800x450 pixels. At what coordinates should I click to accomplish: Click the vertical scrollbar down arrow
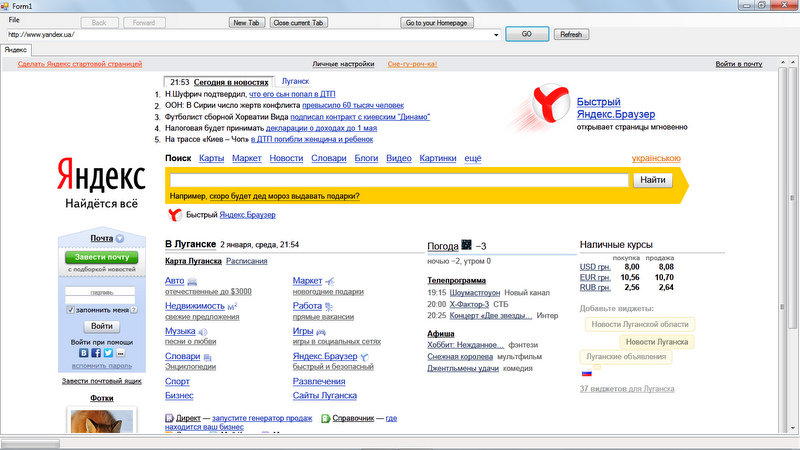click(x=793, y=428)
